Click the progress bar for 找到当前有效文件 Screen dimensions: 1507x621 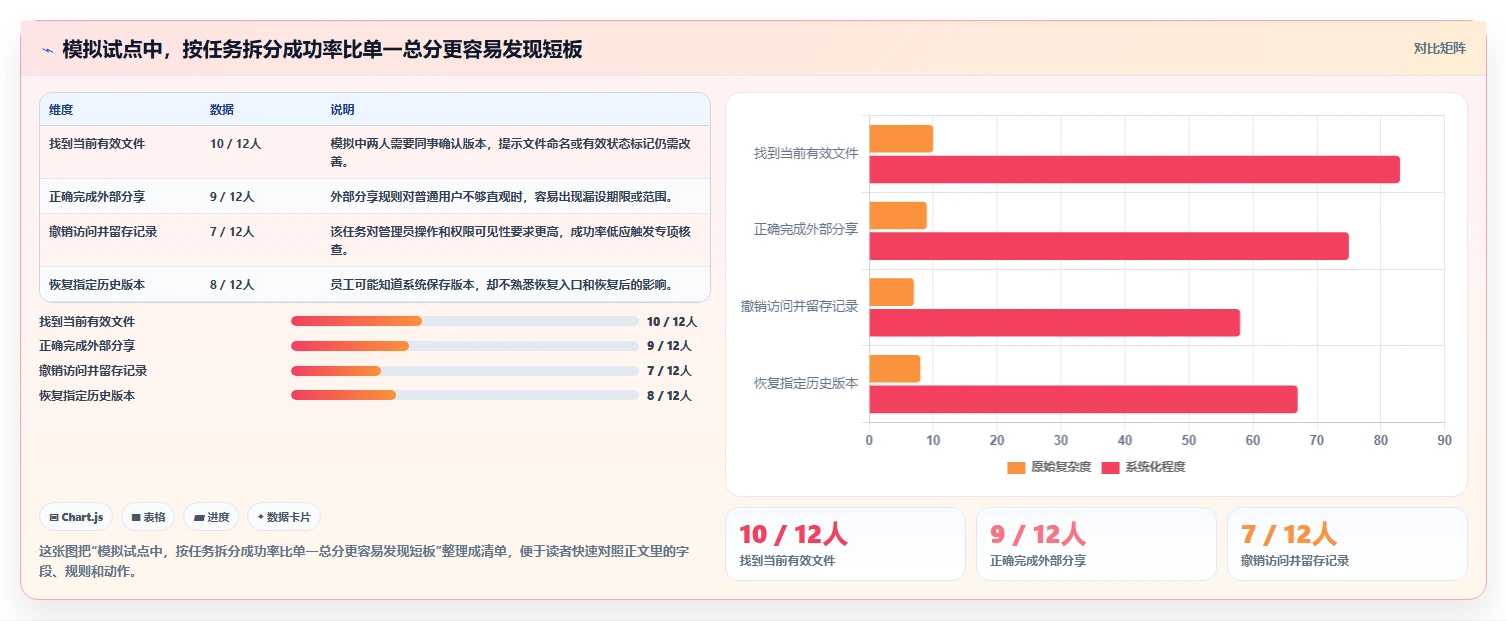point(464,321)
